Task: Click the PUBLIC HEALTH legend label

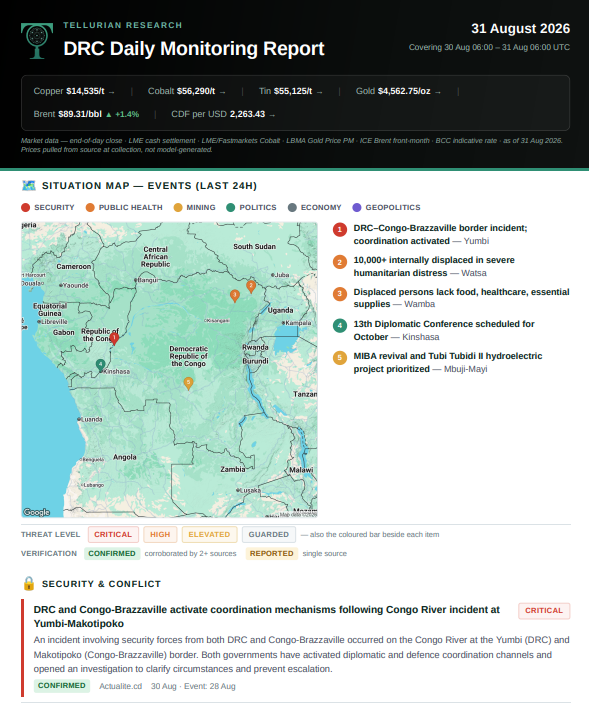Action: (131, 208)
